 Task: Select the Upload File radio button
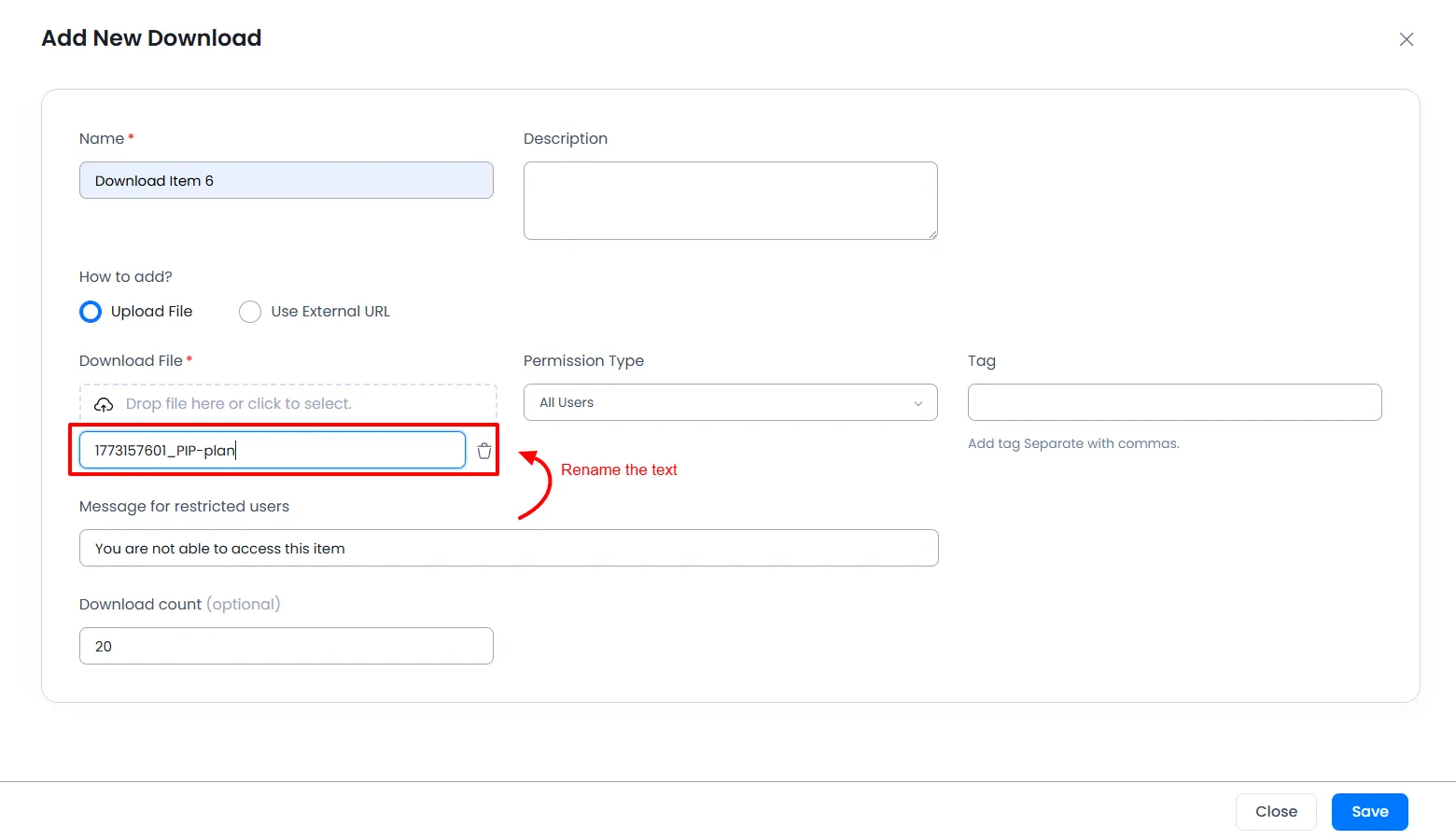(x=91, y=312)
